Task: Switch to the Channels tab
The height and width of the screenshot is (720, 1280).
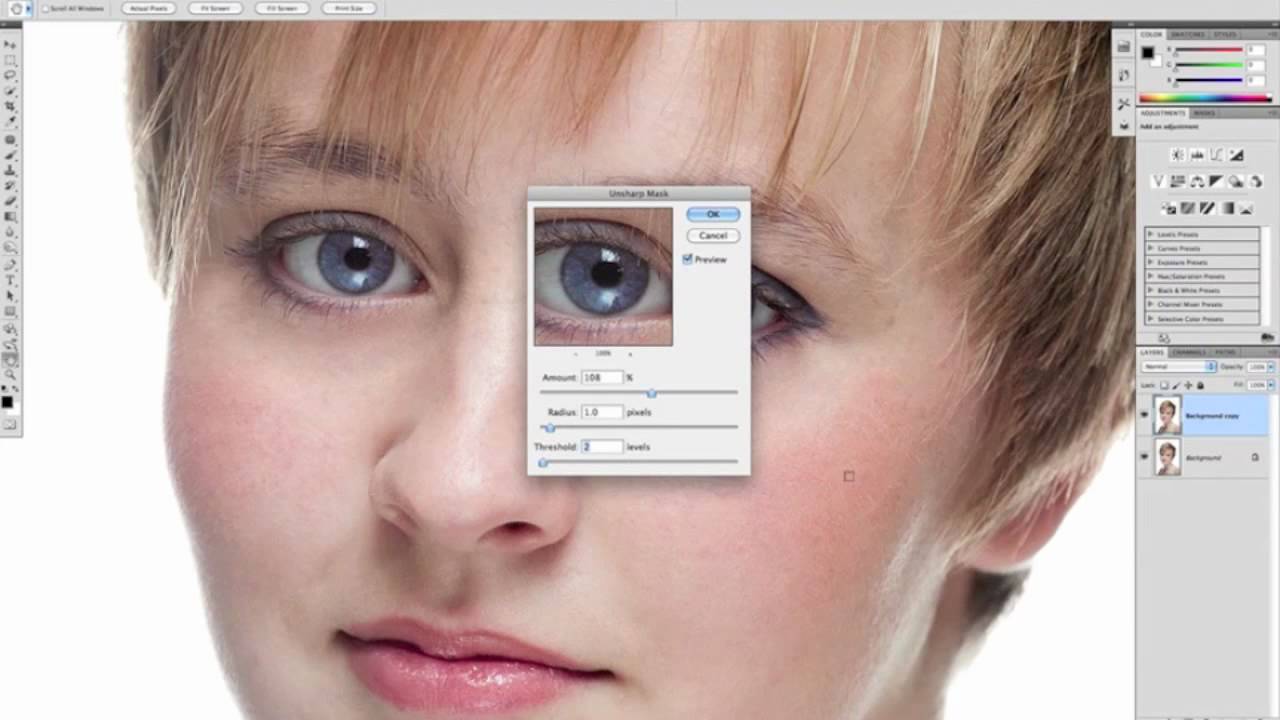Action: (x=1189, y=352)
